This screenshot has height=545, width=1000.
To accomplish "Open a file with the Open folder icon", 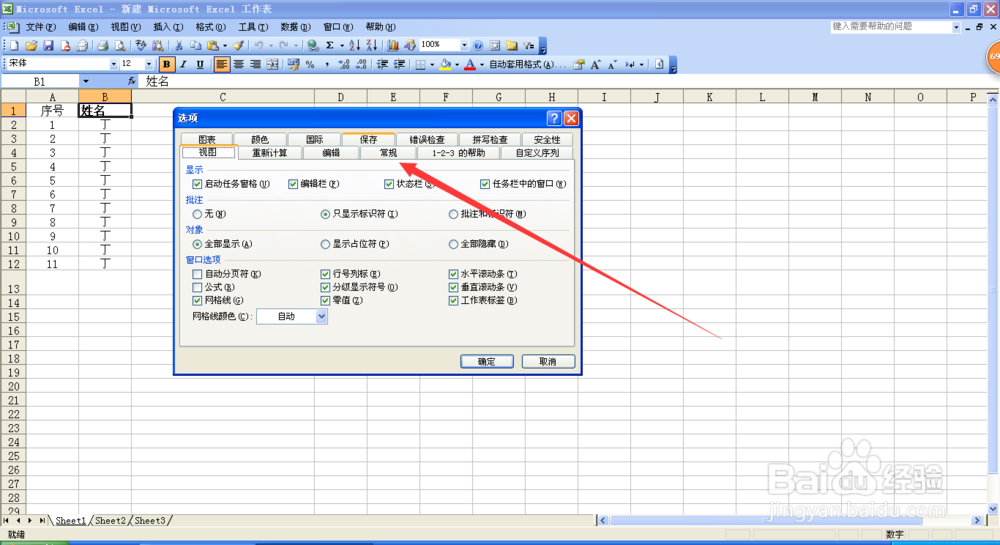I will tap(31, 45).
